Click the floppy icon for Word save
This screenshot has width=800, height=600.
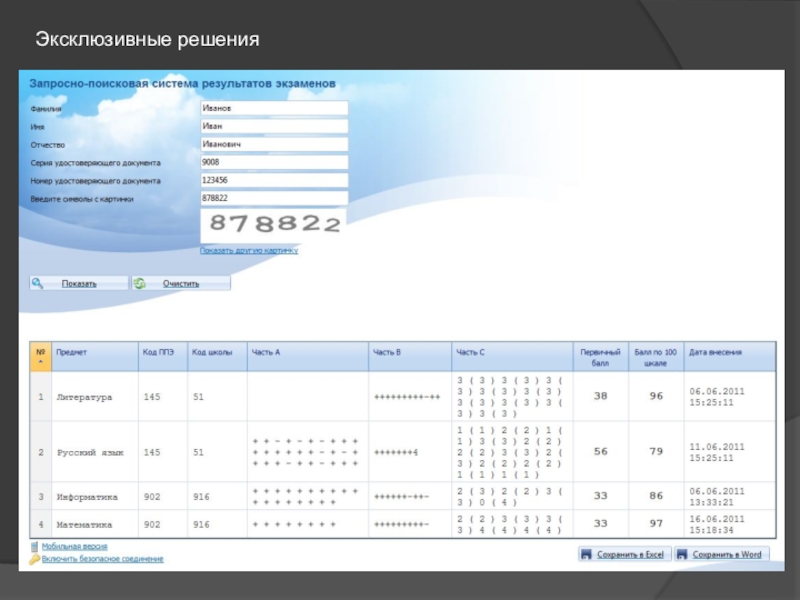click(x=682, y=554)
